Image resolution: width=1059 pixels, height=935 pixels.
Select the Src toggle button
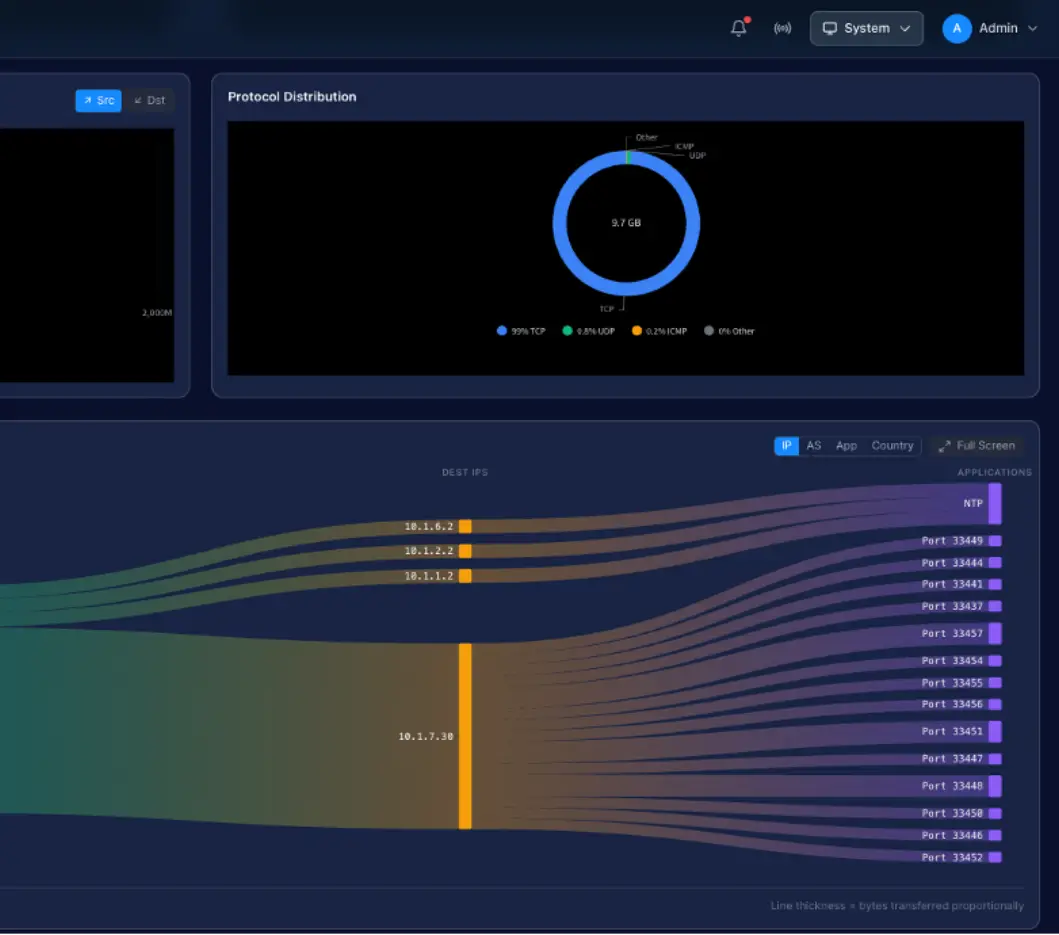point(99,101)
